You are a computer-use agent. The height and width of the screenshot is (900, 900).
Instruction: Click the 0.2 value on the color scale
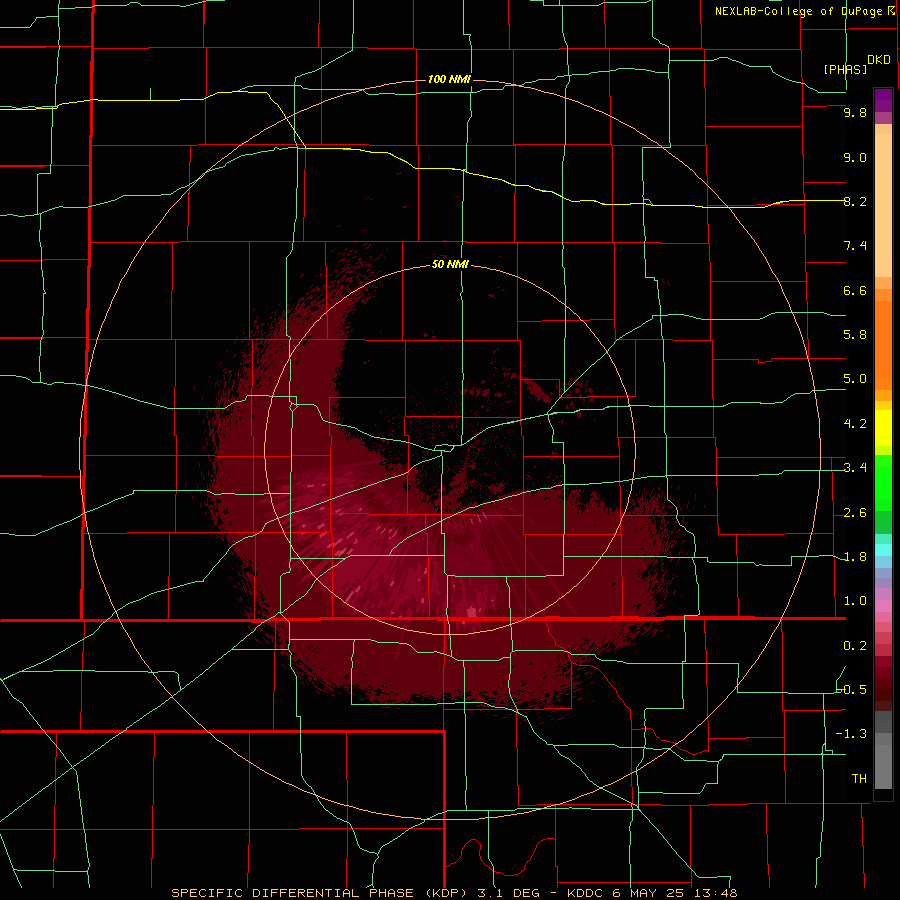click(x=855, y=646)
